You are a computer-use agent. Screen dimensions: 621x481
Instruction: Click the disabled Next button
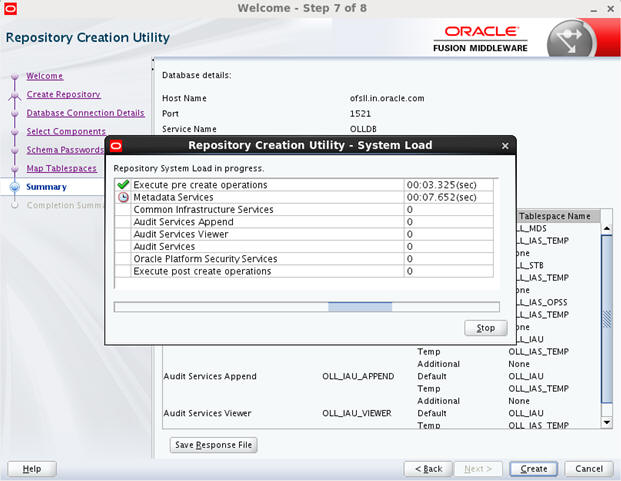(x=478, y=469)
